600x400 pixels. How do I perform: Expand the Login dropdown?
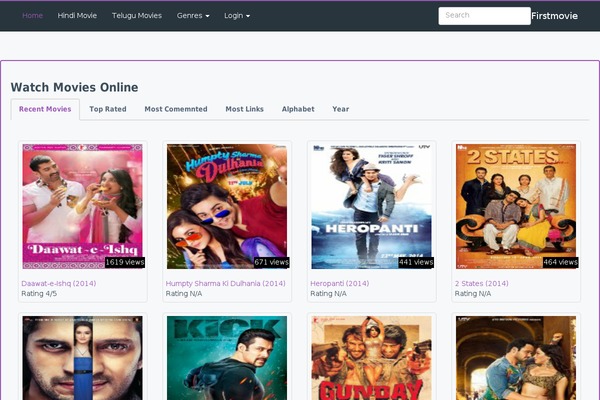237,16
